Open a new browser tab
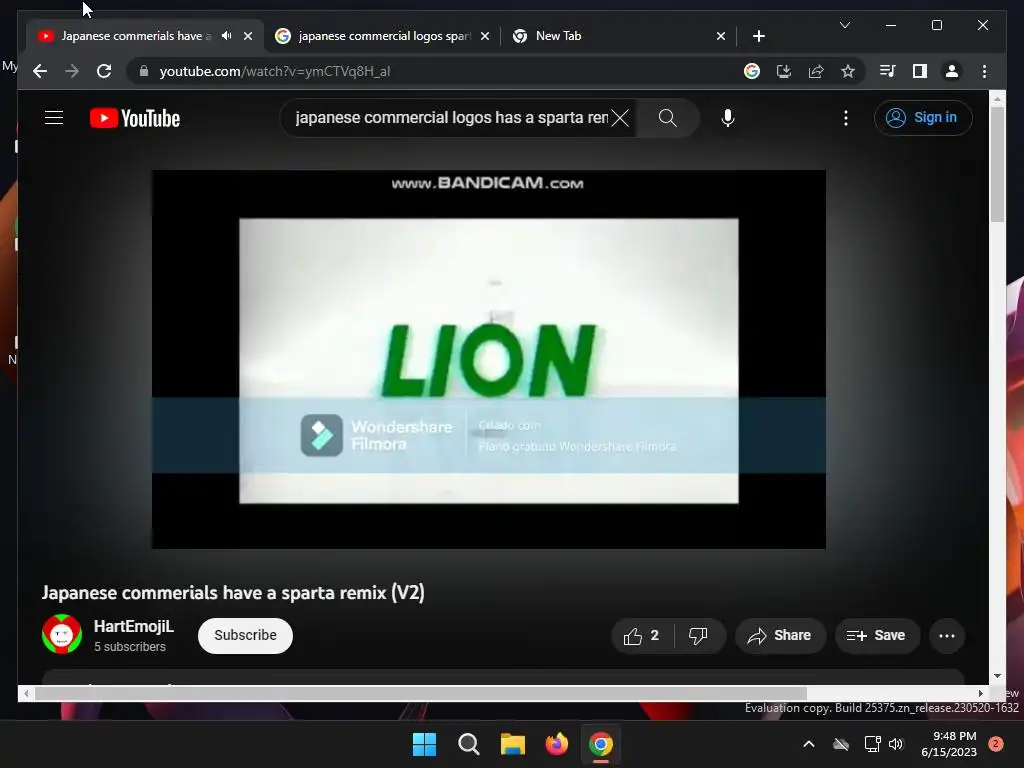The height and width of the screenshot is (768, 1024). pos(758,36)
